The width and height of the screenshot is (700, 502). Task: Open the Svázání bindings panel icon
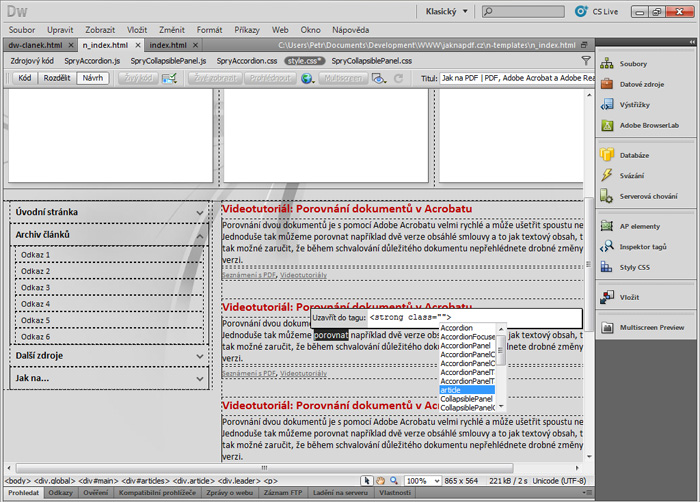[x=607, y=176]
